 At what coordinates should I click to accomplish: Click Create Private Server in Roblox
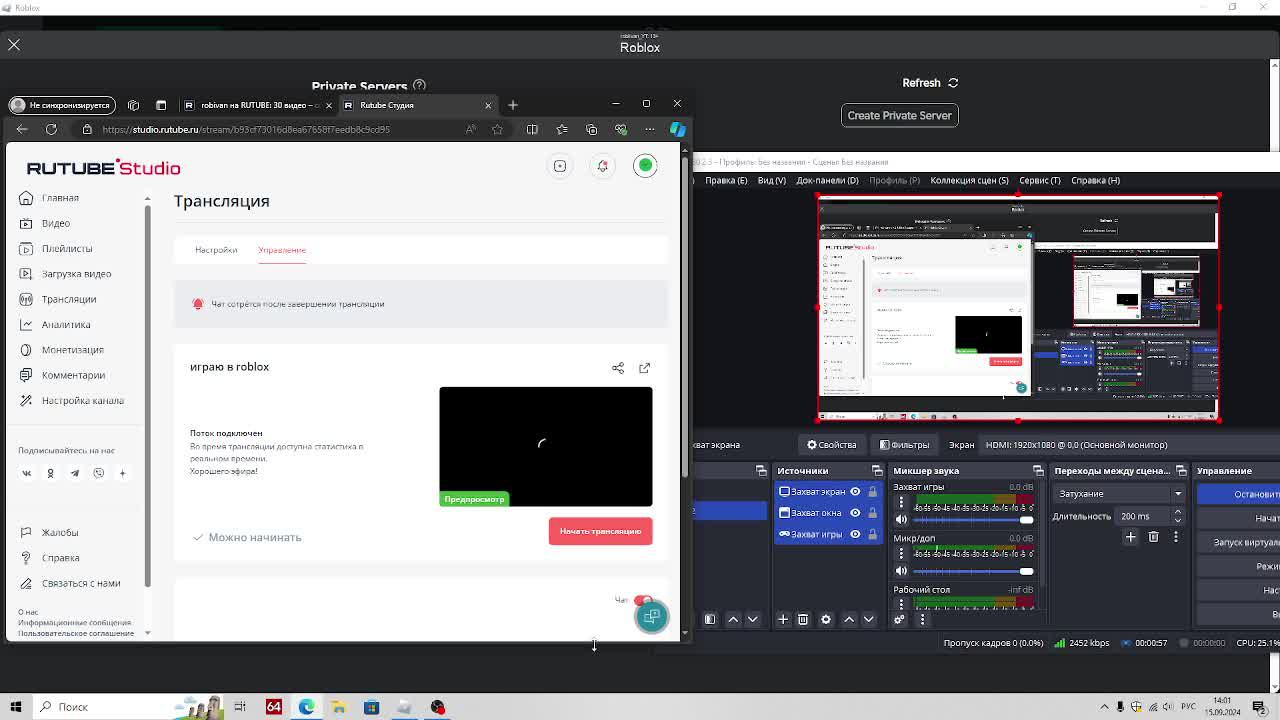900,115
